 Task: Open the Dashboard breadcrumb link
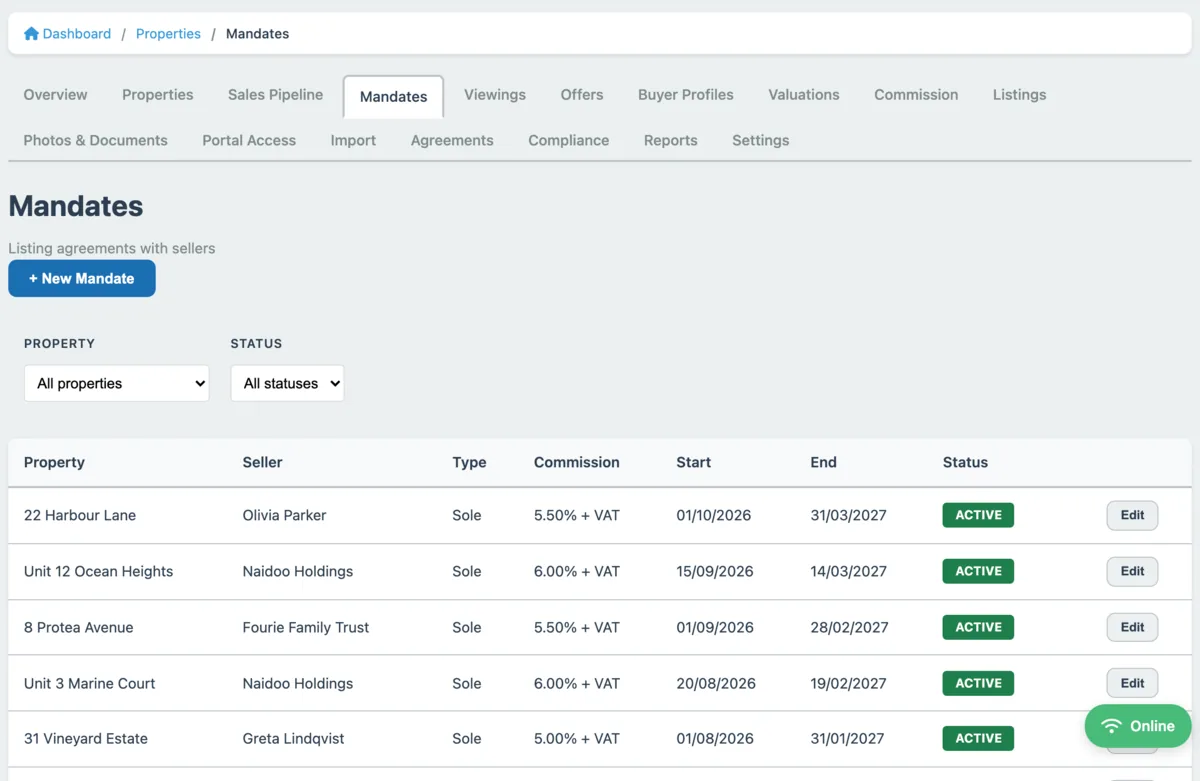coord(77,34)
